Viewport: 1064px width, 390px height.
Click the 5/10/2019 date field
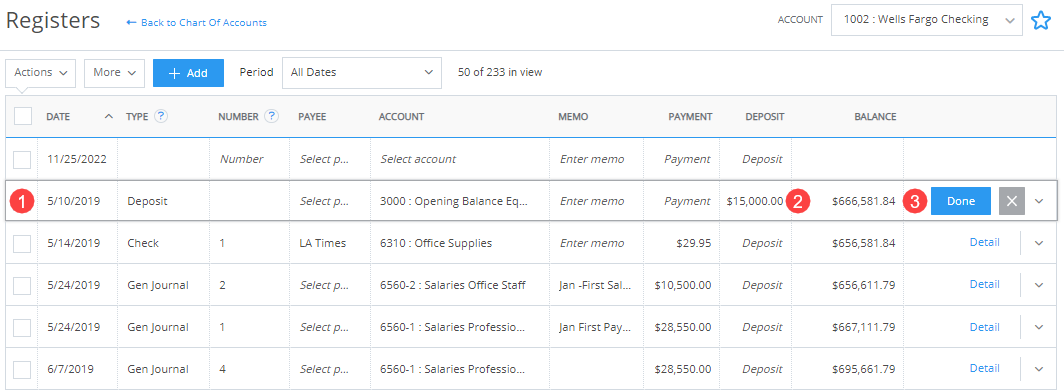point(78,201)
